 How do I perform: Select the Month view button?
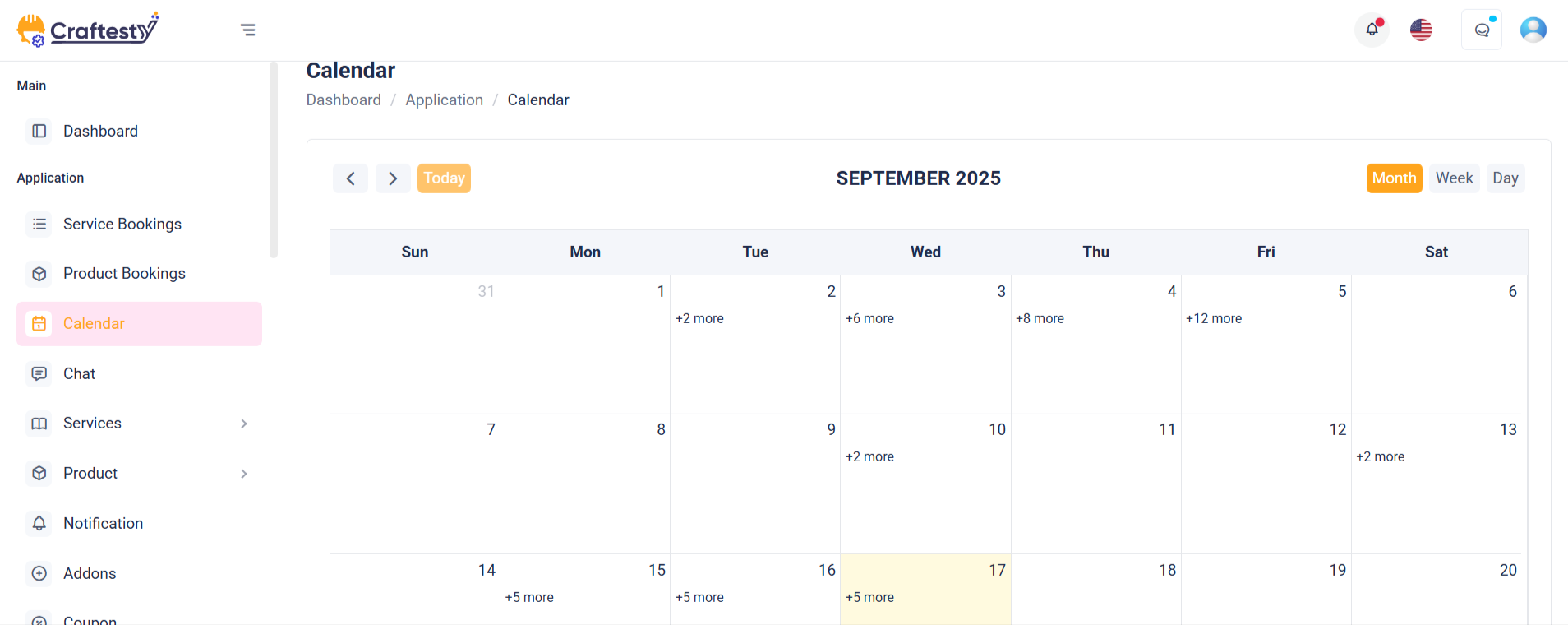point(1394,178)
